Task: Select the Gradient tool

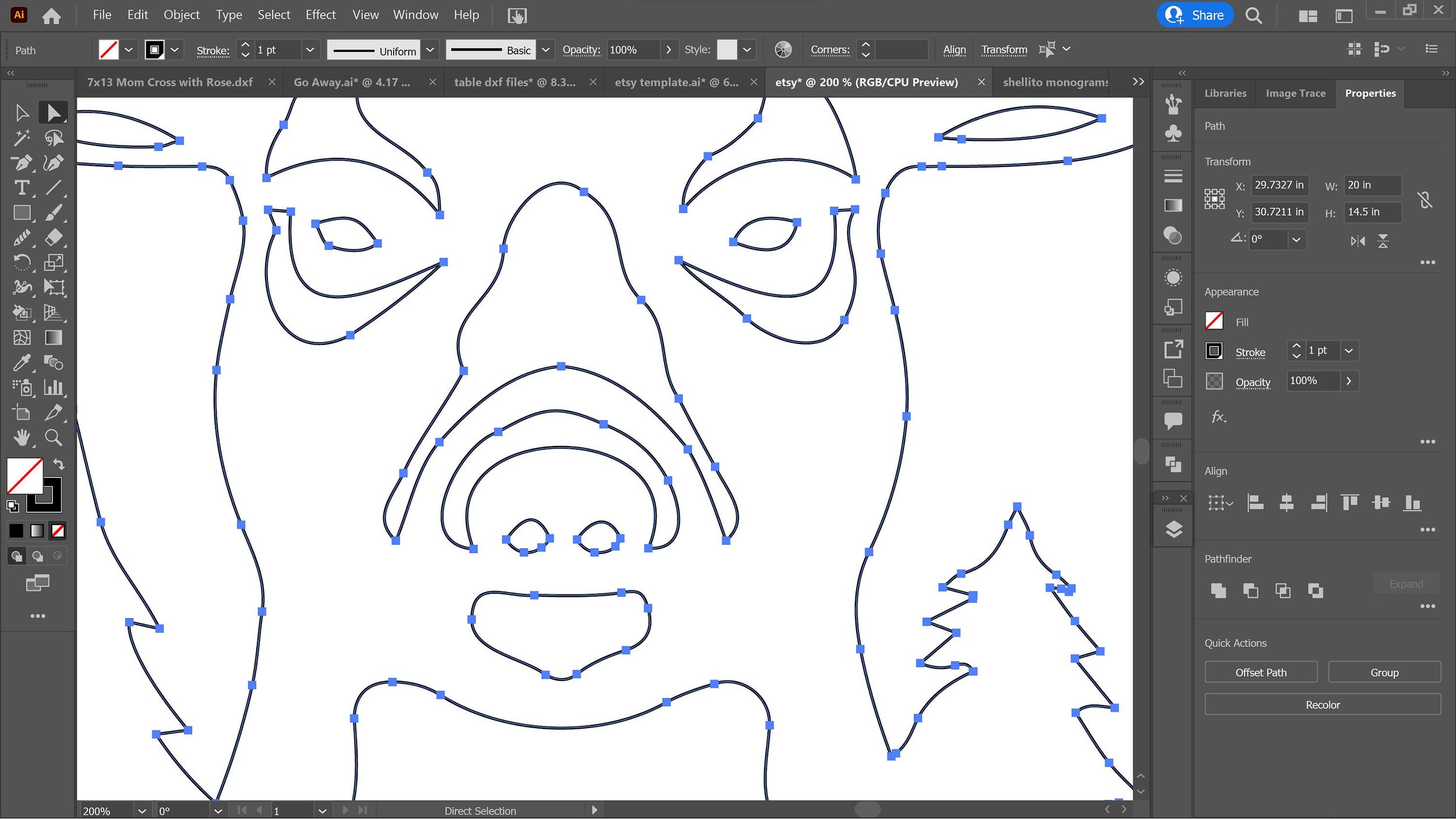Action: click(54, 338)
